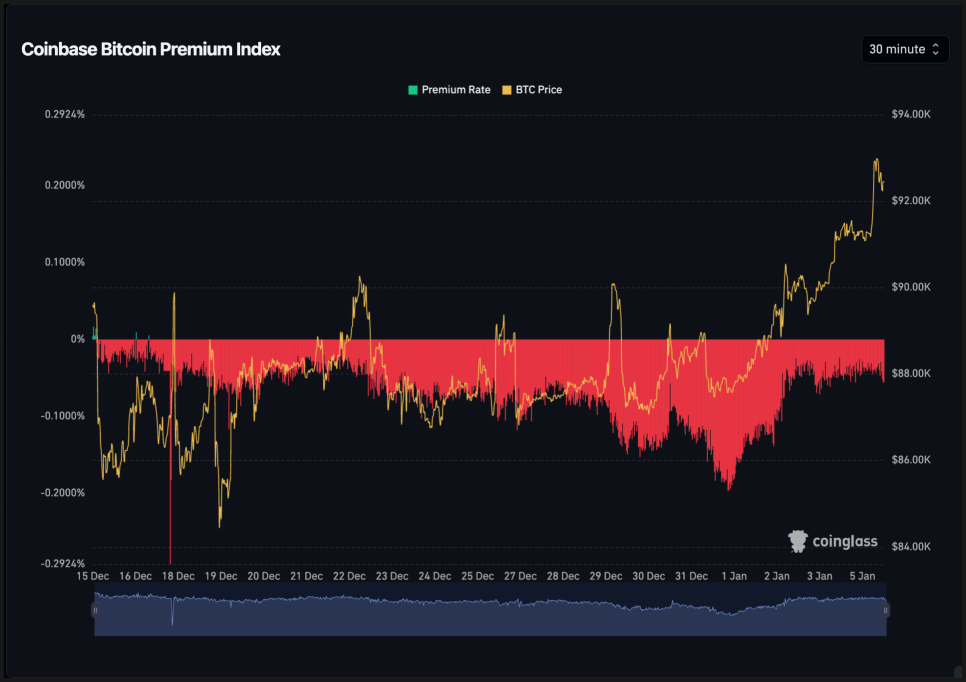Click the BTC price low near 19 Dec

[219, 525]
